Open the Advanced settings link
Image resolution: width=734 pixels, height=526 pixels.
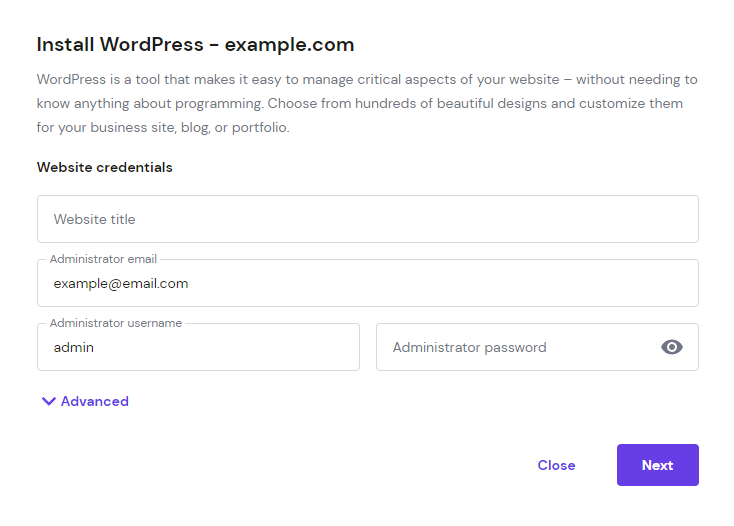(95, 401)
